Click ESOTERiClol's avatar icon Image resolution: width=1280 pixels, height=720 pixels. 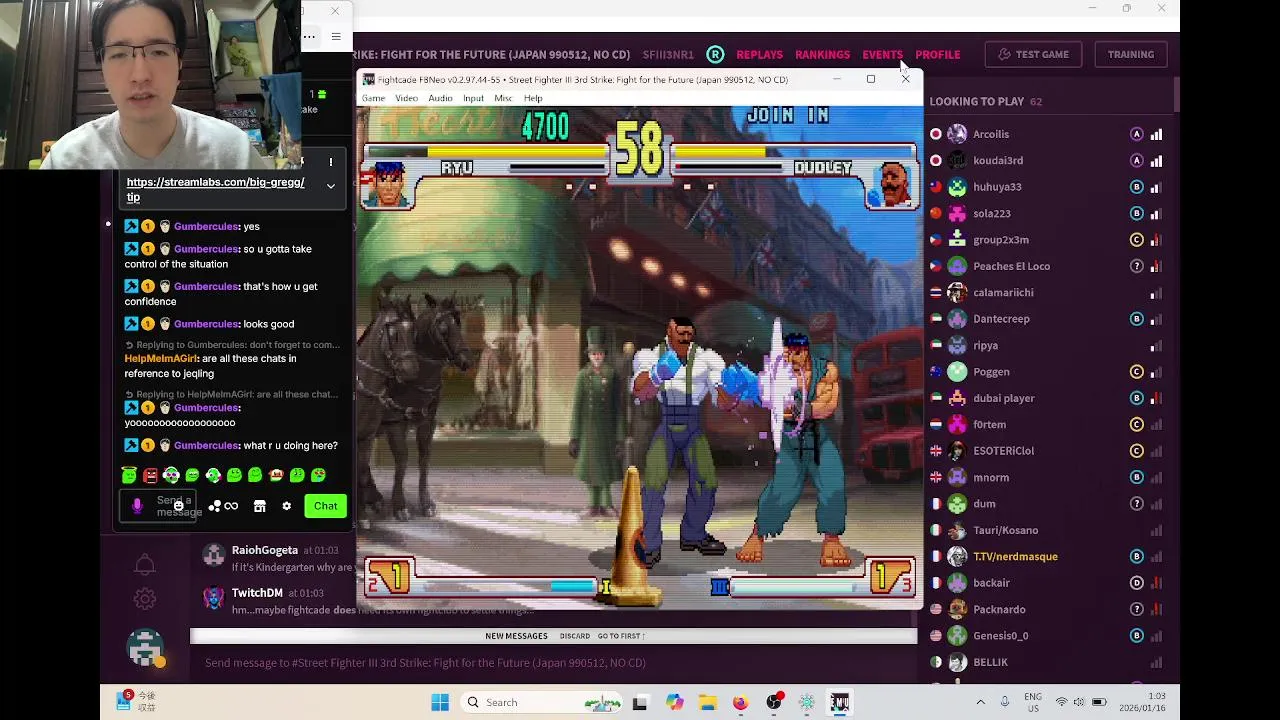(957, 451)
